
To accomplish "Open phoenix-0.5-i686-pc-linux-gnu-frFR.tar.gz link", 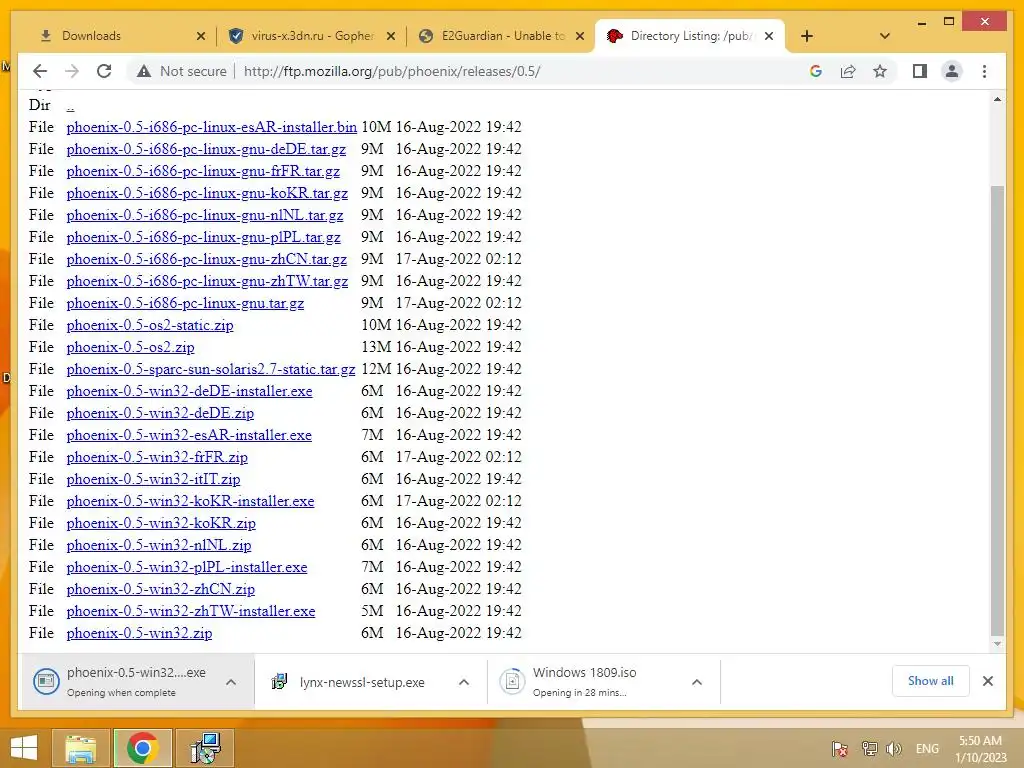I will (203, 171).
